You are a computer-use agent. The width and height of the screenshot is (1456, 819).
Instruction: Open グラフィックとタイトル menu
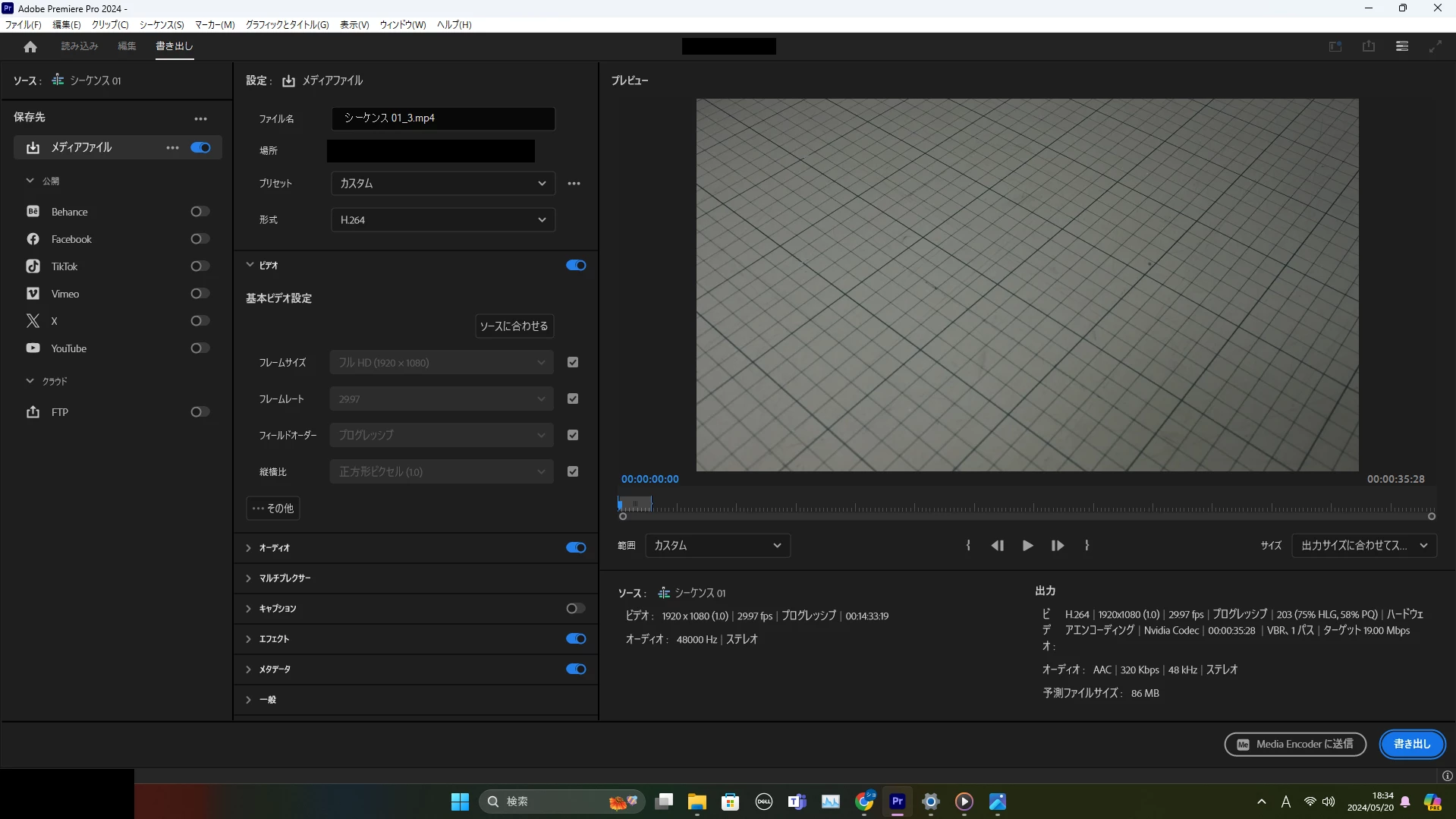point(288,25)
